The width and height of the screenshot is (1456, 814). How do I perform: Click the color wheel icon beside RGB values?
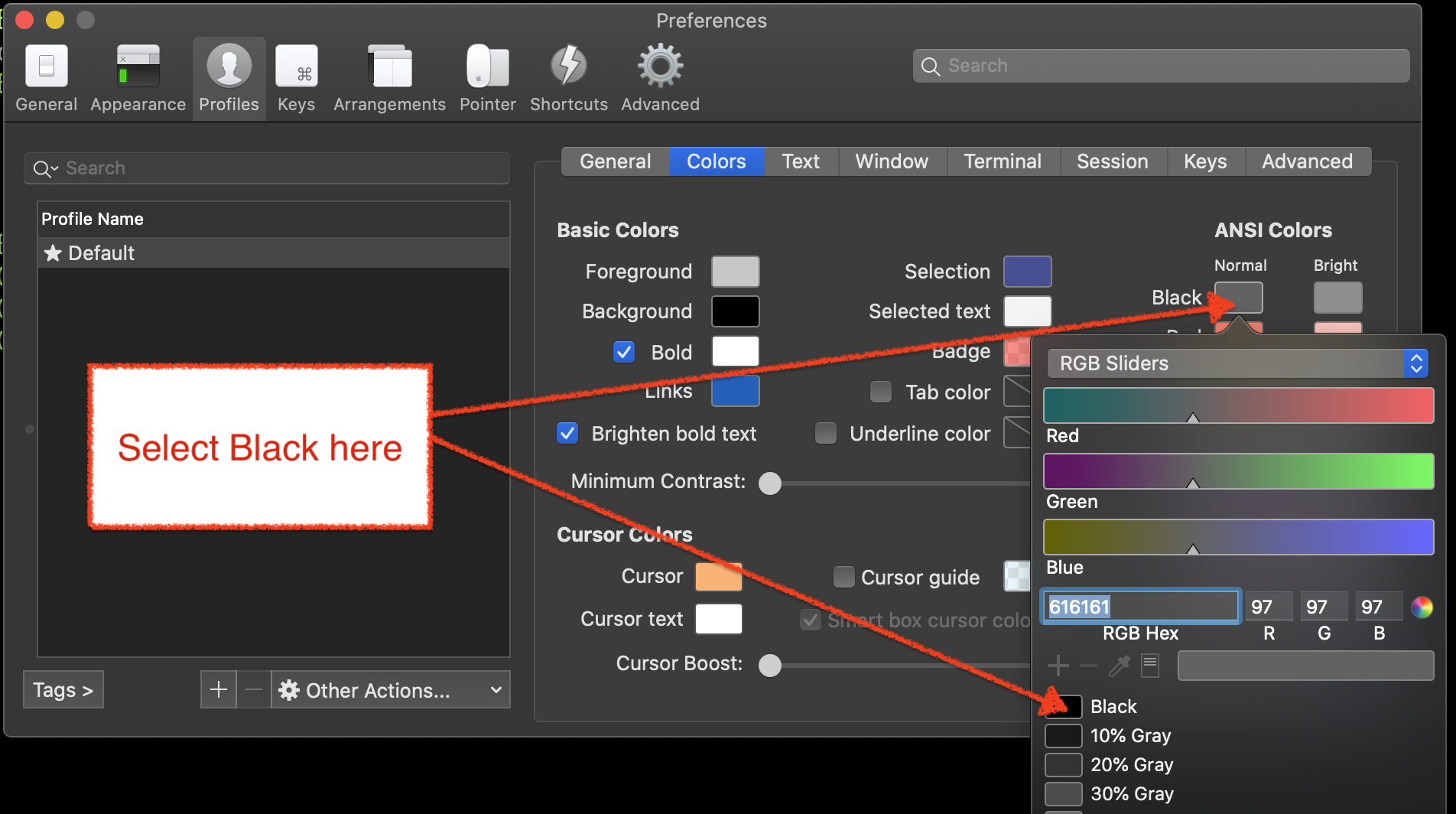pos(1422,607)
